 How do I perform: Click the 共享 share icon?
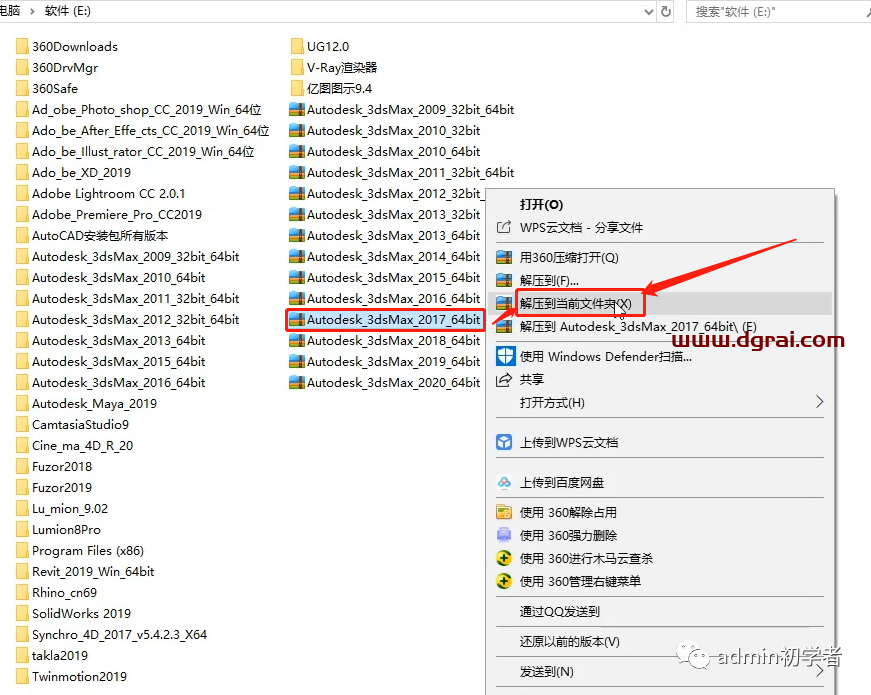tap(504, 379)
